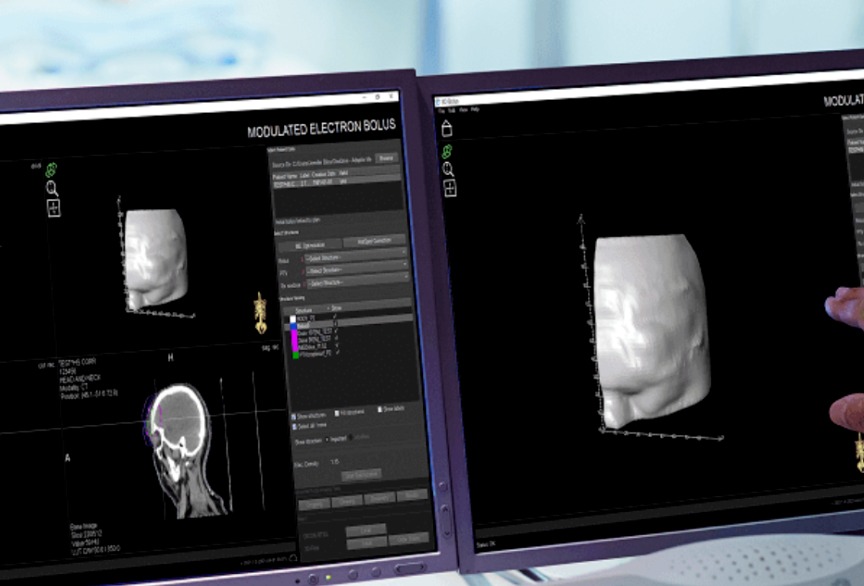Click the H orientation marker above the CT image
The width and height of the screenshot is (864, 586).
170,358
